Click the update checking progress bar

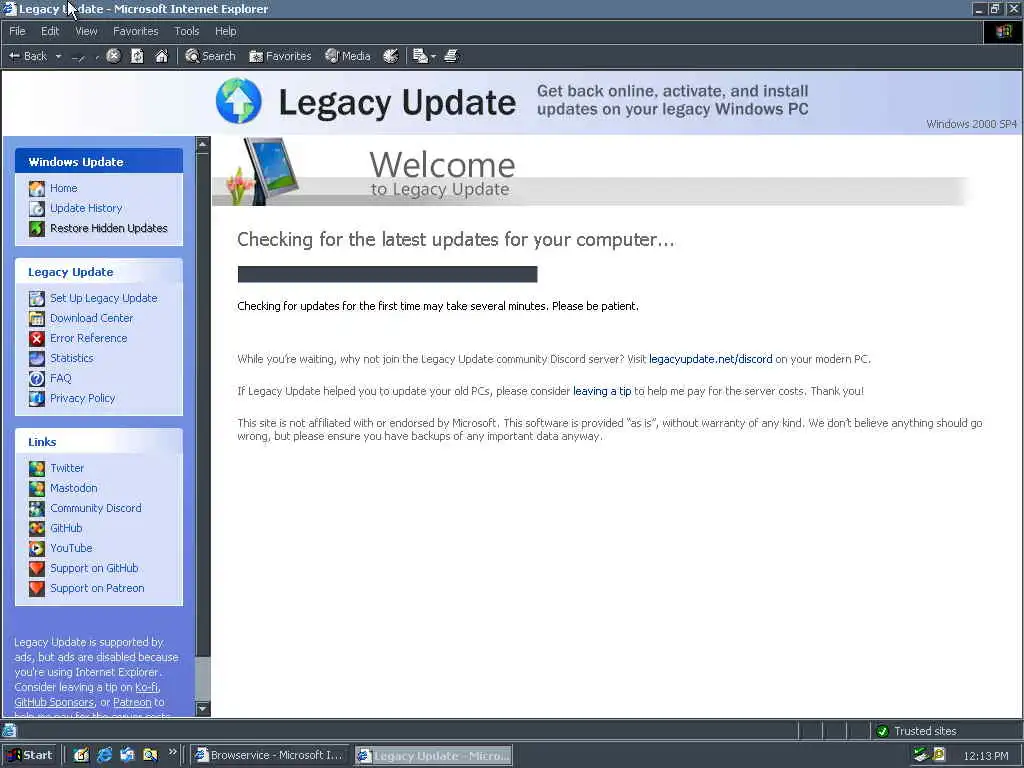[x=387, y=274]
